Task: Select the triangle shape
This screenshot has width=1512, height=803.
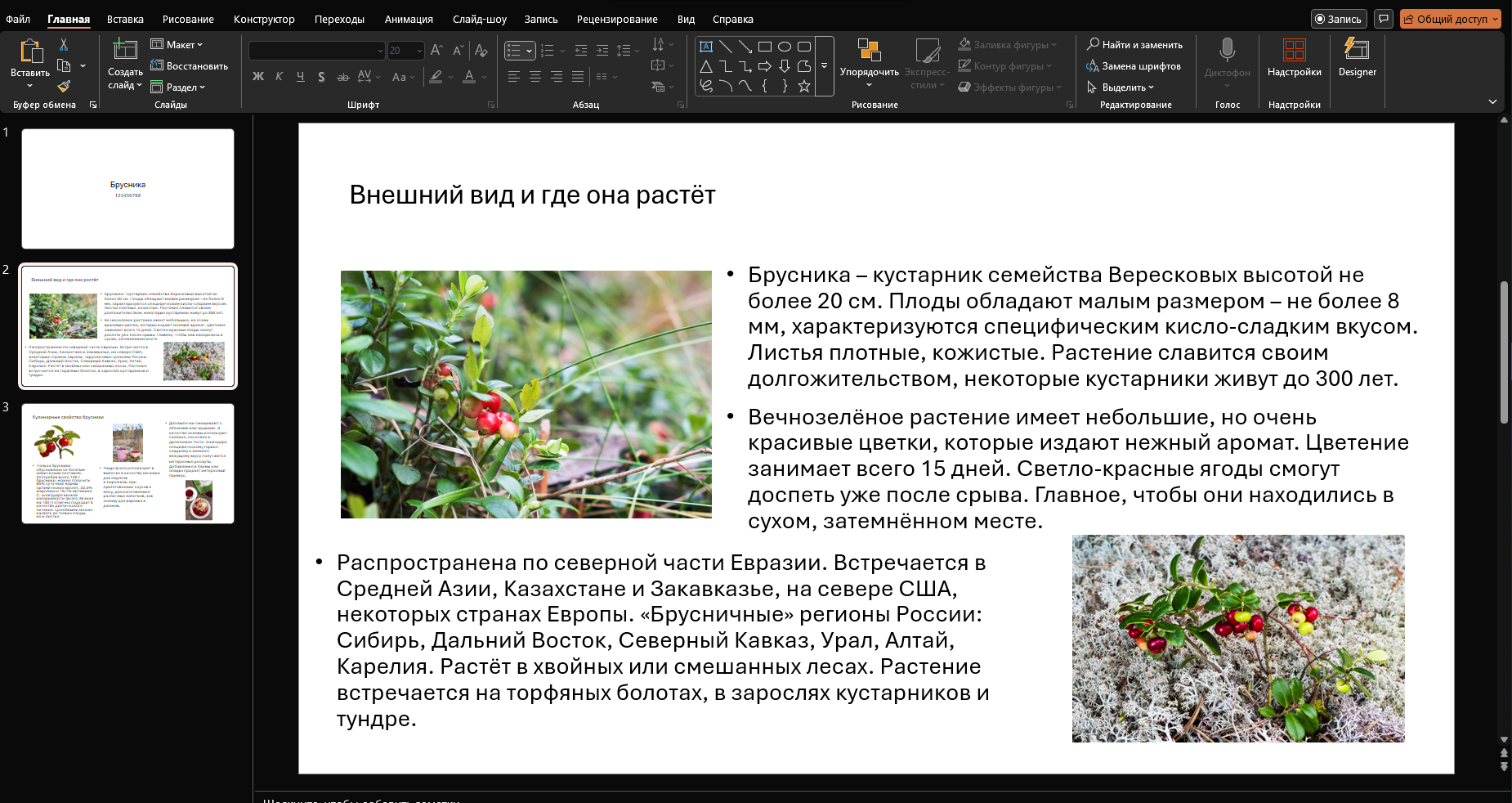Action: pos(706,66)
